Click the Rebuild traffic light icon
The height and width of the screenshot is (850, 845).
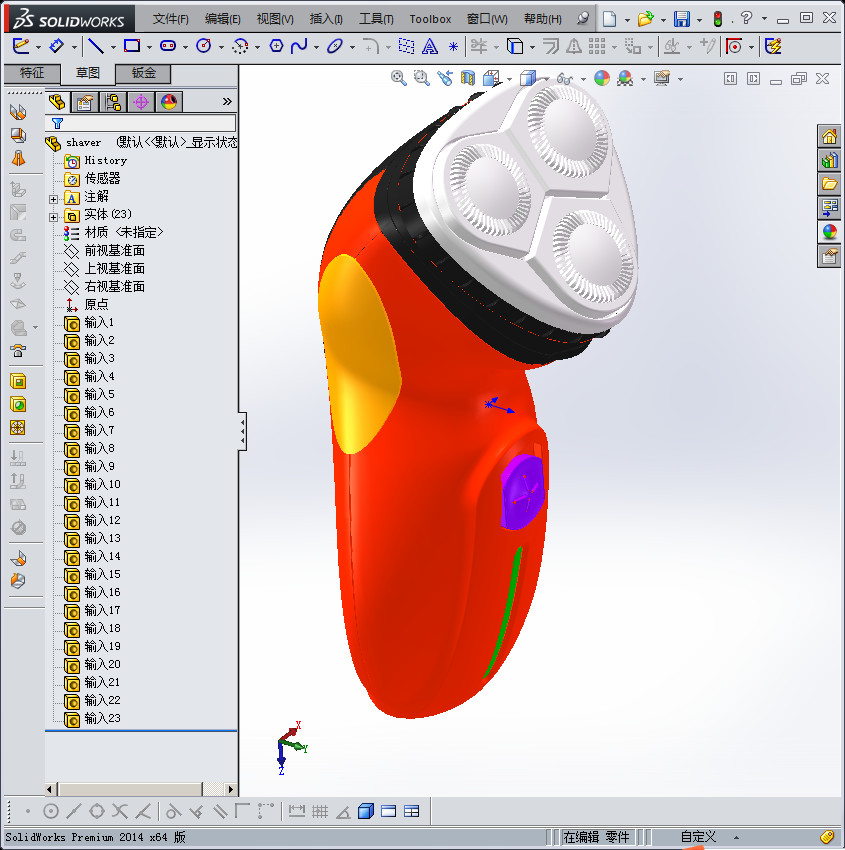coord(718,20)
